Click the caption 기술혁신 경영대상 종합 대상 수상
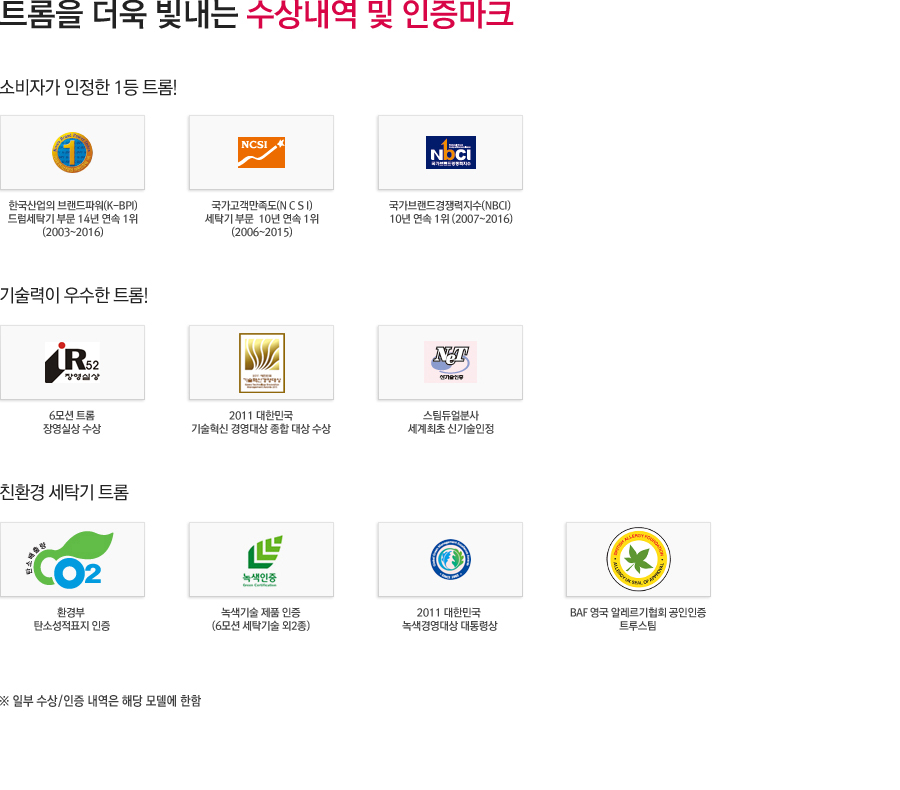The width and height of the screenshot is (900, 790). (x=261, y=428)
